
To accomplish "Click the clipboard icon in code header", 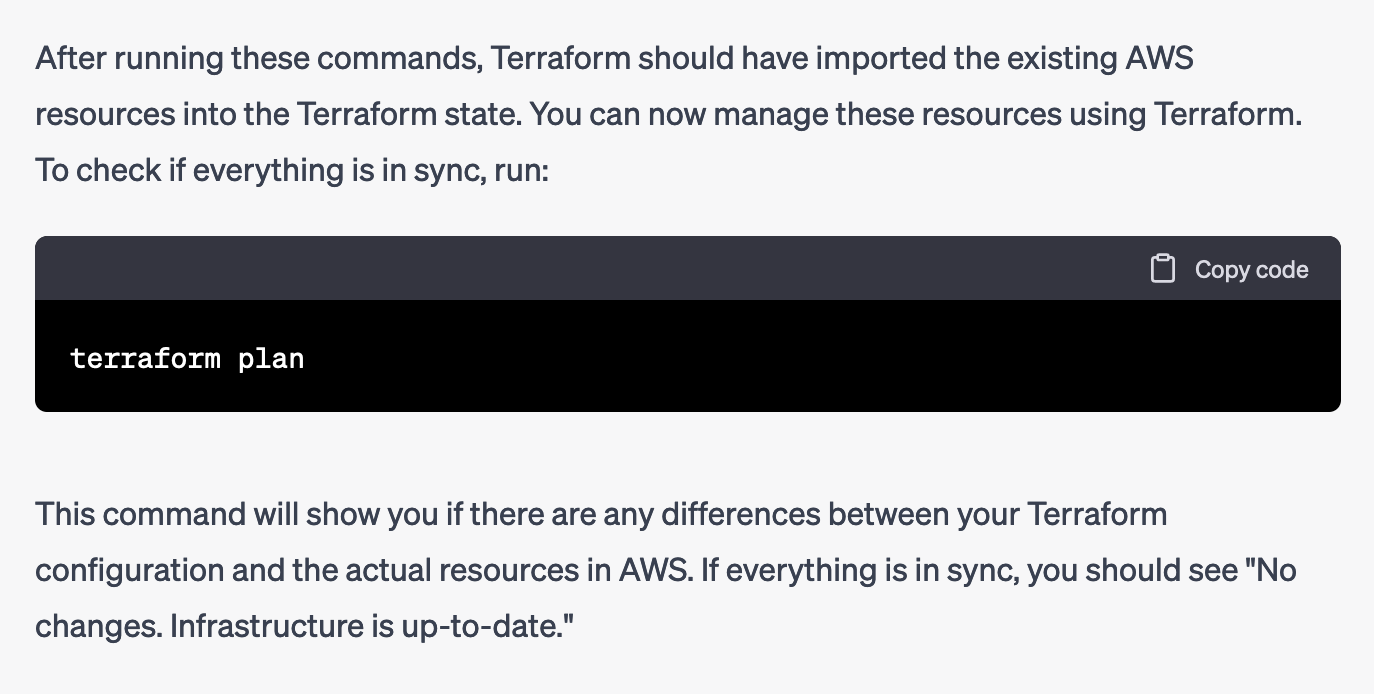I will [1162, 269].
